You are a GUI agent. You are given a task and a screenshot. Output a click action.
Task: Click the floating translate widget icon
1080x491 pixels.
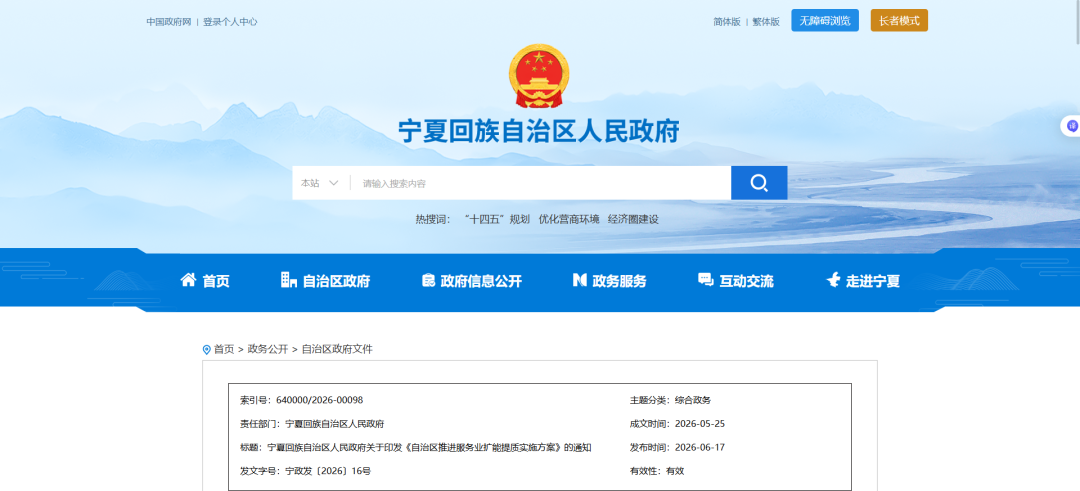click(x=1072, y=126)
